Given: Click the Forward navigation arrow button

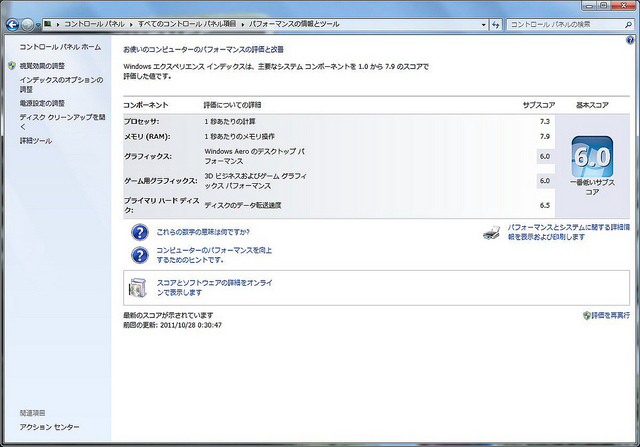Looking at the screenshot, I should (x=27, y=25).
